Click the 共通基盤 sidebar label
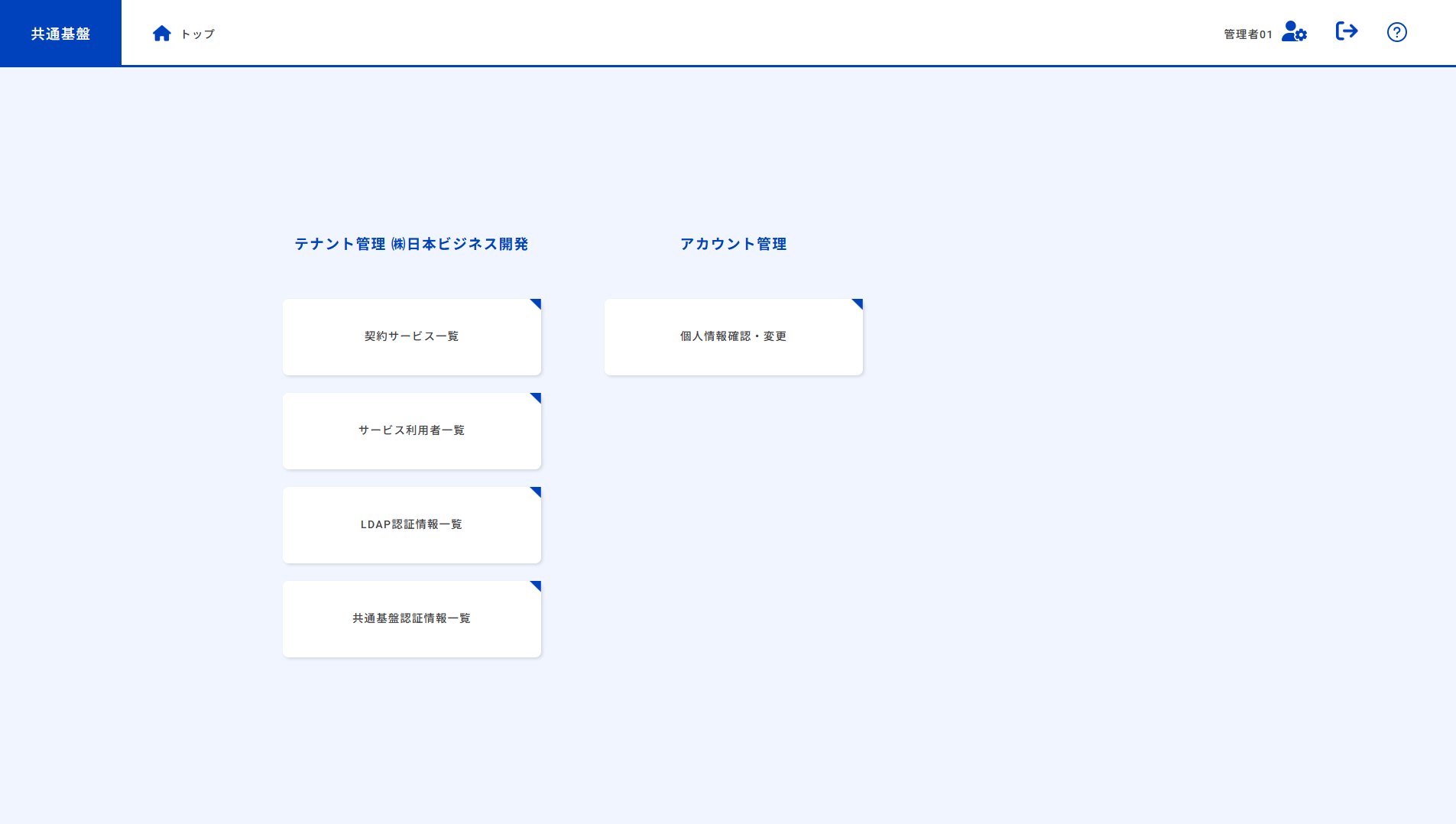1456x824 pixels. pos(60,33)
